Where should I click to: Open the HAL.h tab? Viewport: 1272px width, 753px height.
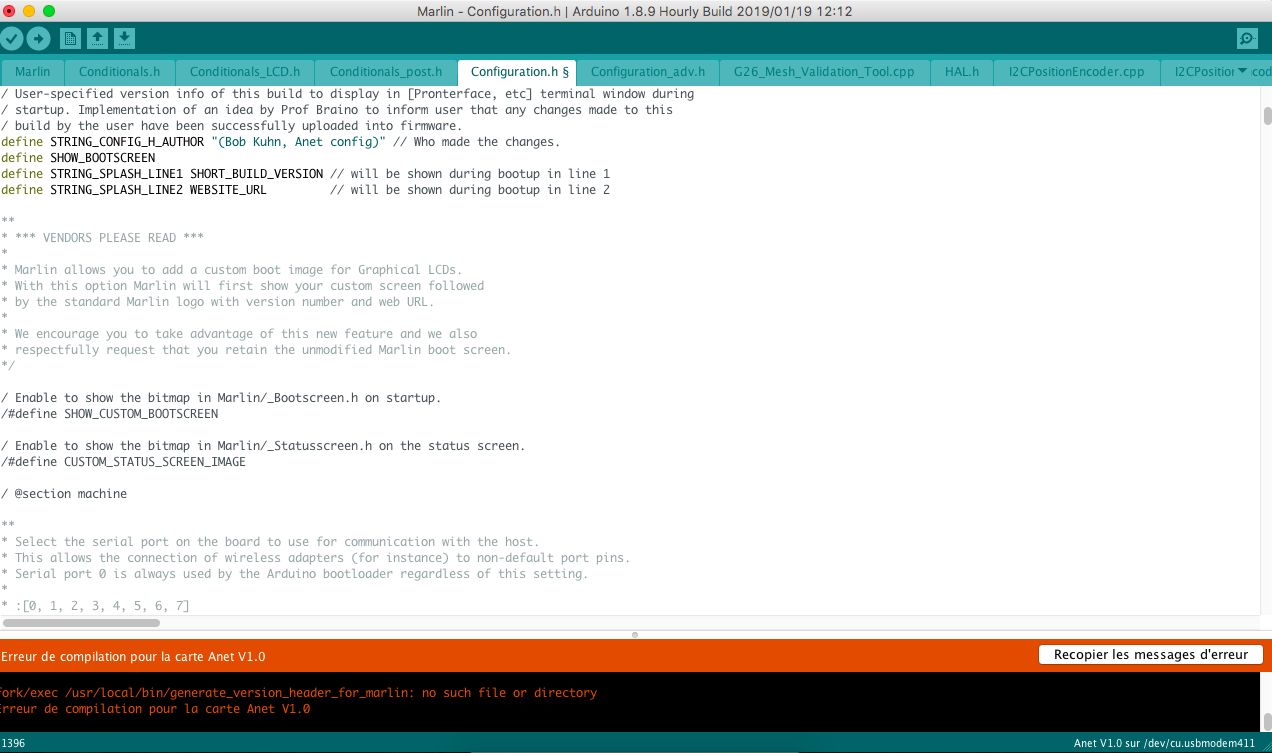pos(962,72)
